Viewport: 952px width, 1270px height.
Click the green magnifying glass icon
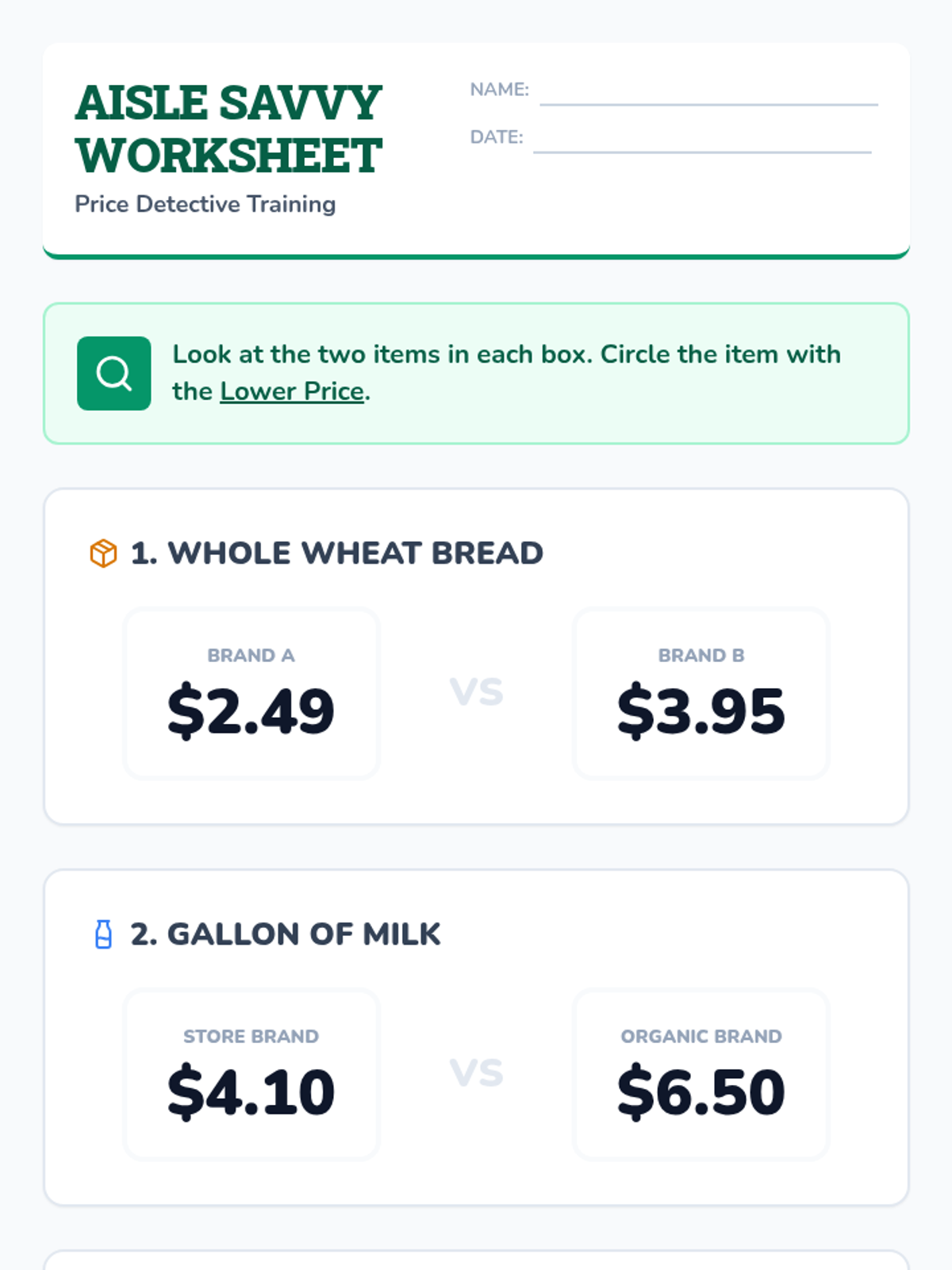tap(113, 373)
